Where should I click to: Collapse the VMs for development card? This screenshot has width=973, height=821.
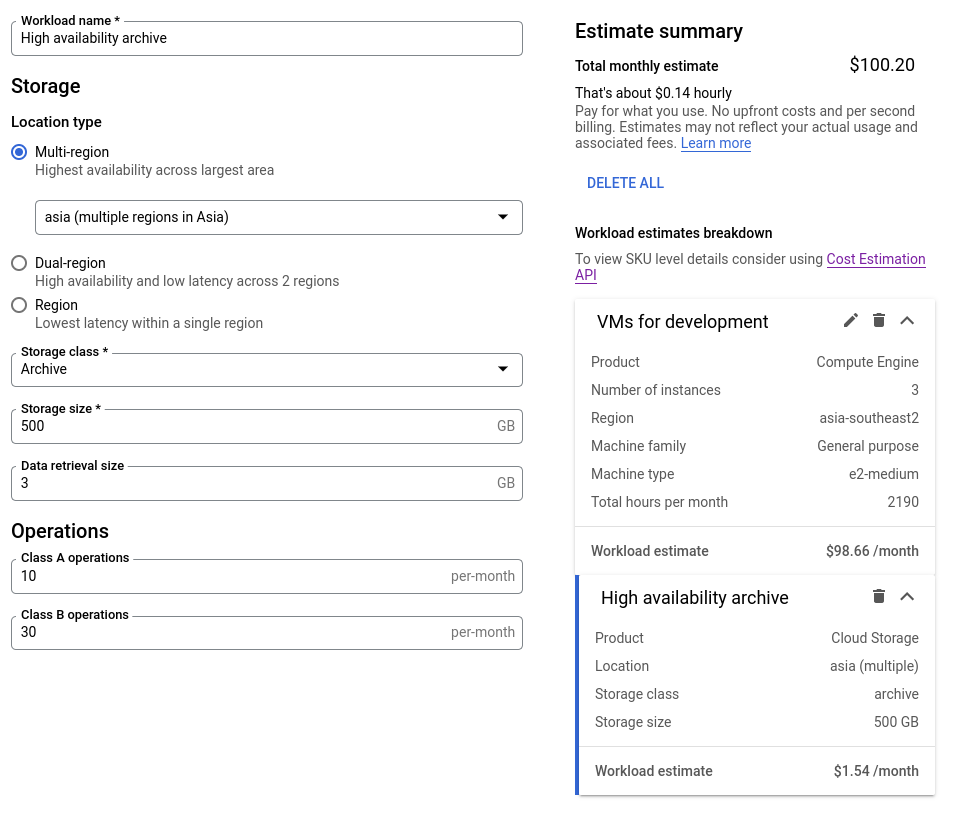[907, 321]
